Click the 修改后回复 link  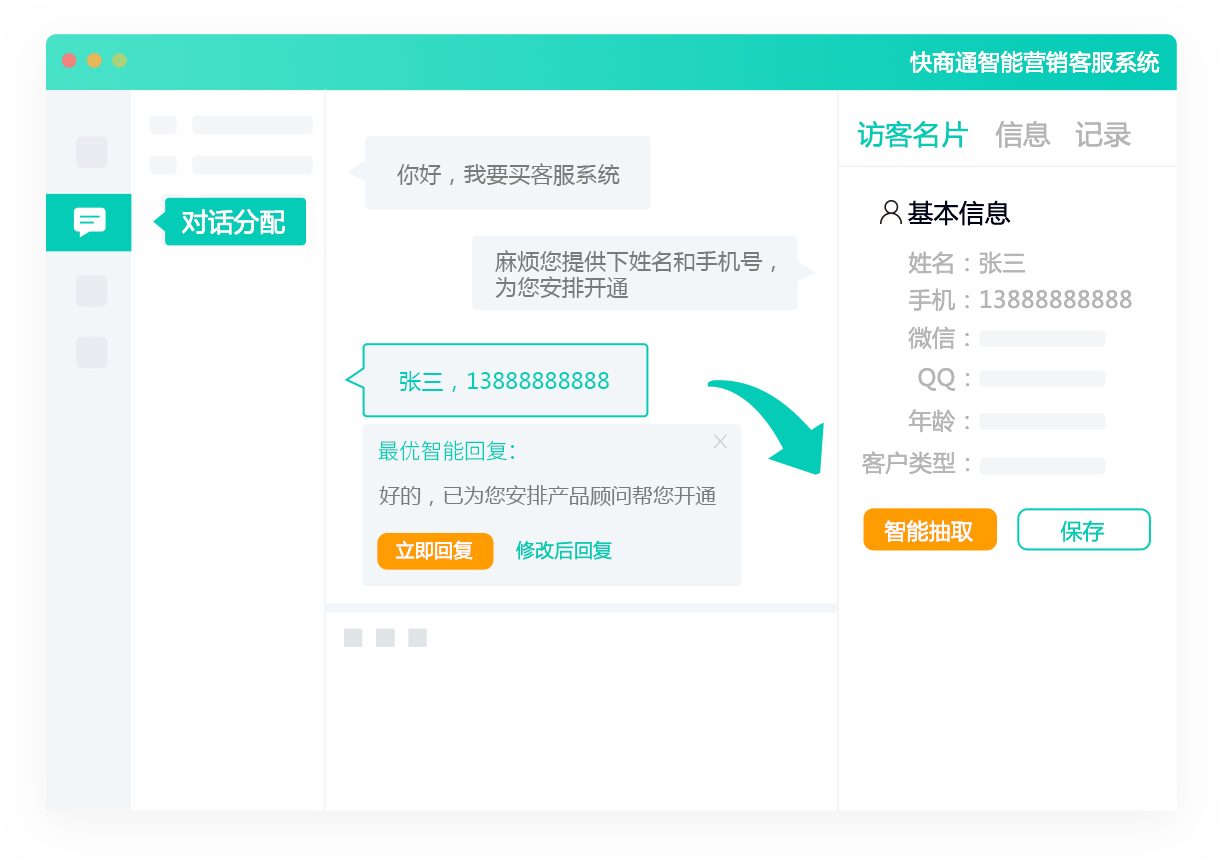coord(563,551)
